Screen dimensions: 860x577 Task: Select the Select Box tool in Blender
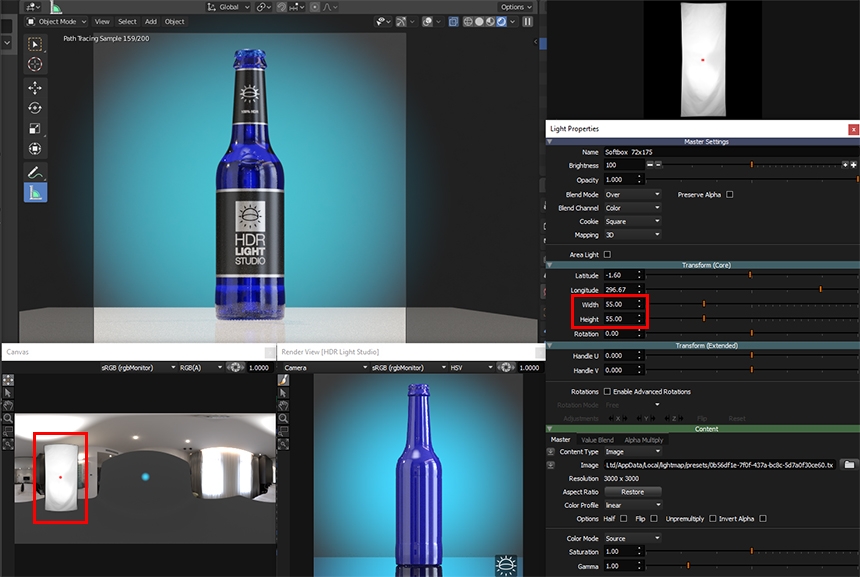pos(35,44)
